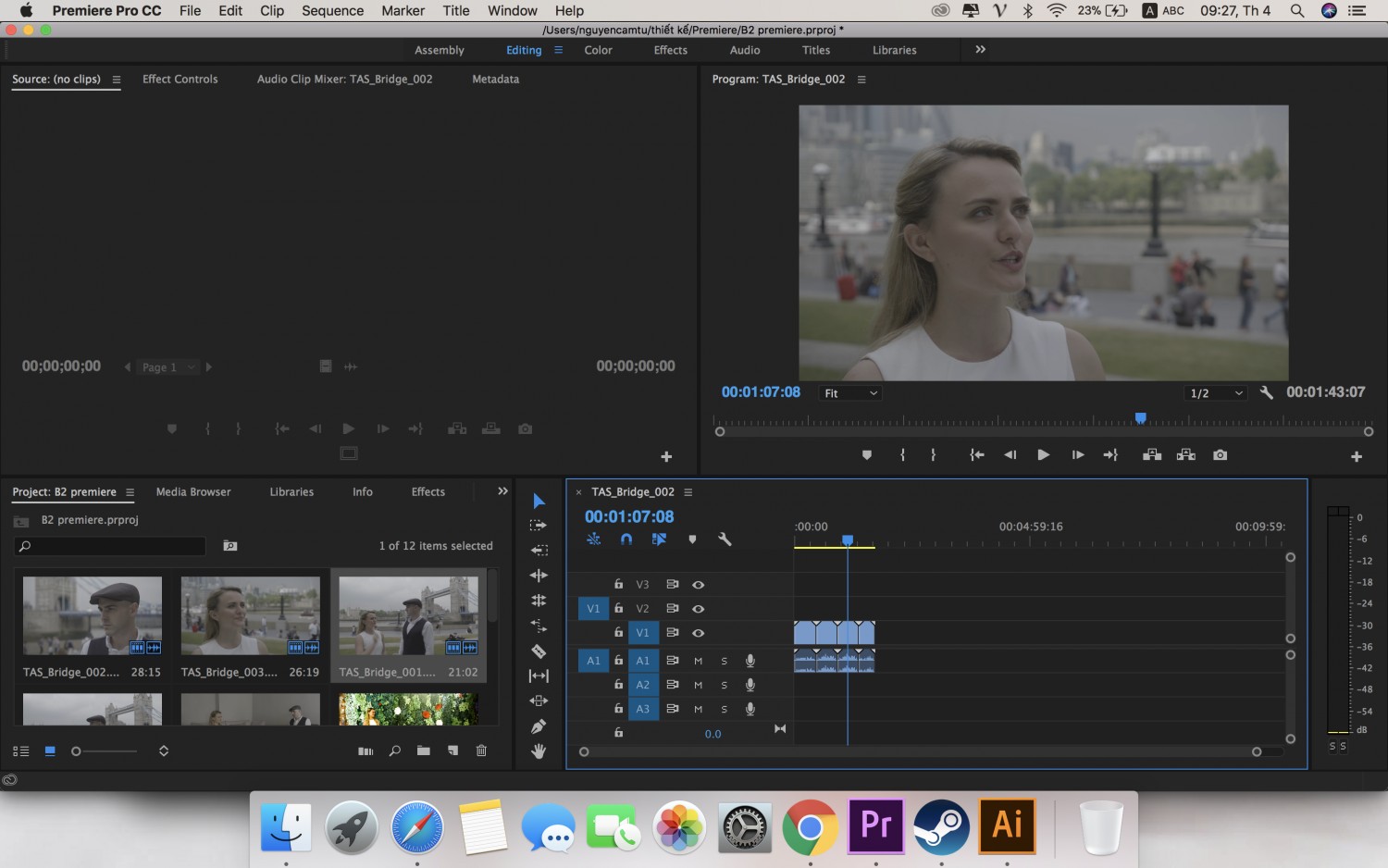Open the 1/2 playback resolution dropdown
Screen dimensions: 1388x868
[1217, 393]
